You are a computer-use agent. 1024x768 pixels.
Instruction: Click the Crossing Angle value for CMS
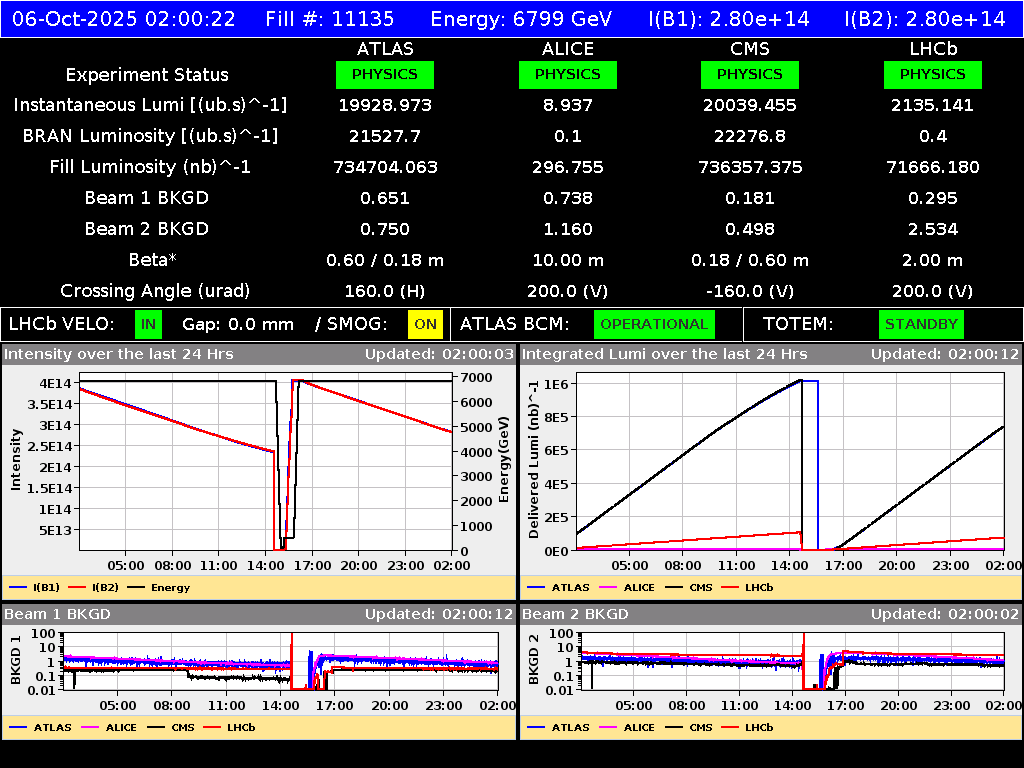click(750, 291)
